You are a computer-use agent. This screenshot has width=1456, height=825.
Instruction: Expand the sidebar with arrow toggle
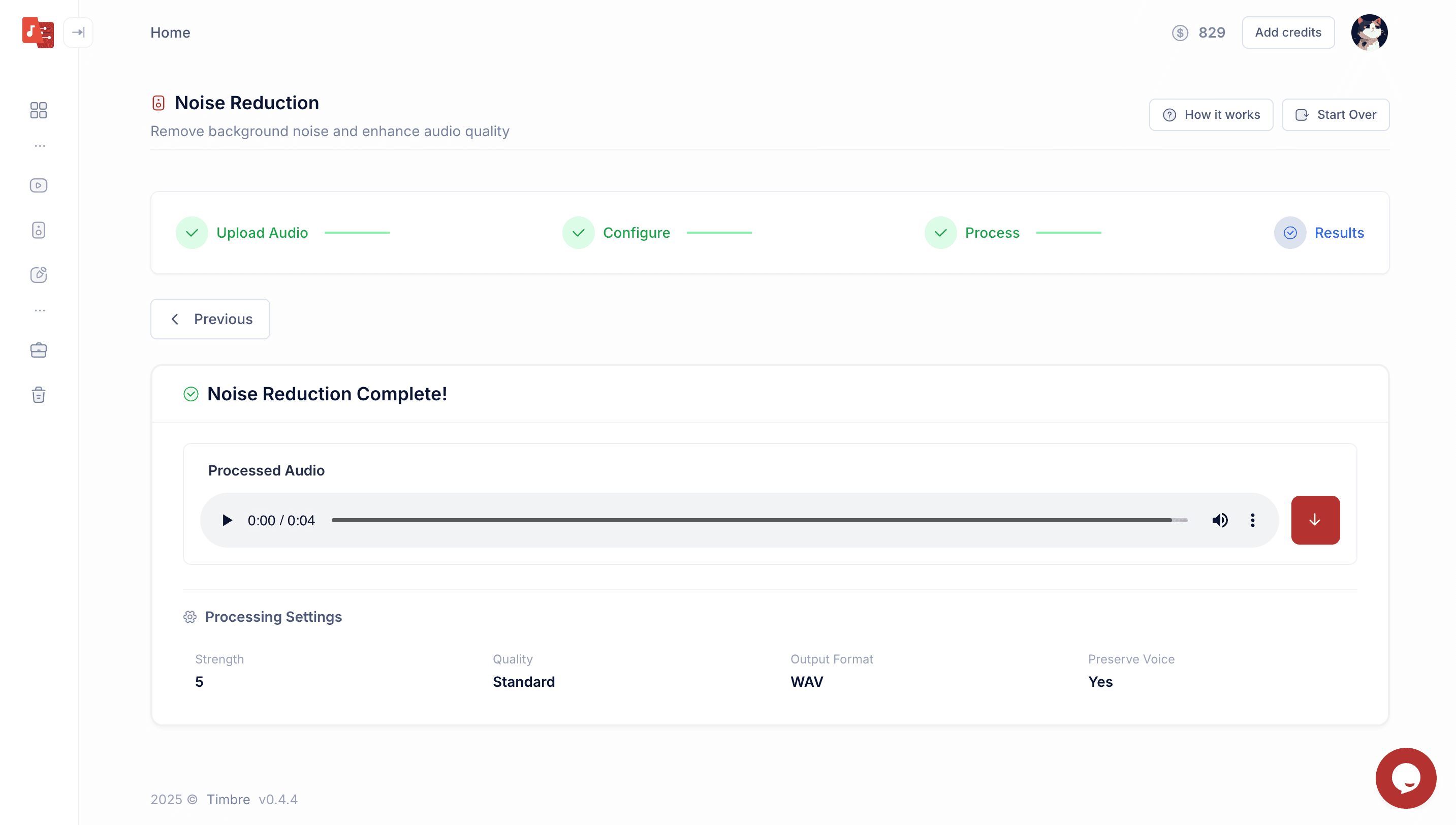coord(78,33)
